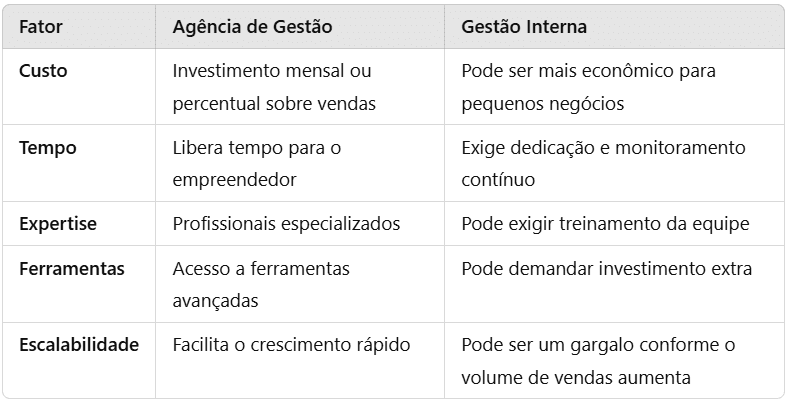Click the "Exige dedicação e monitoramento" cell
792x402 pixels.
603,163
